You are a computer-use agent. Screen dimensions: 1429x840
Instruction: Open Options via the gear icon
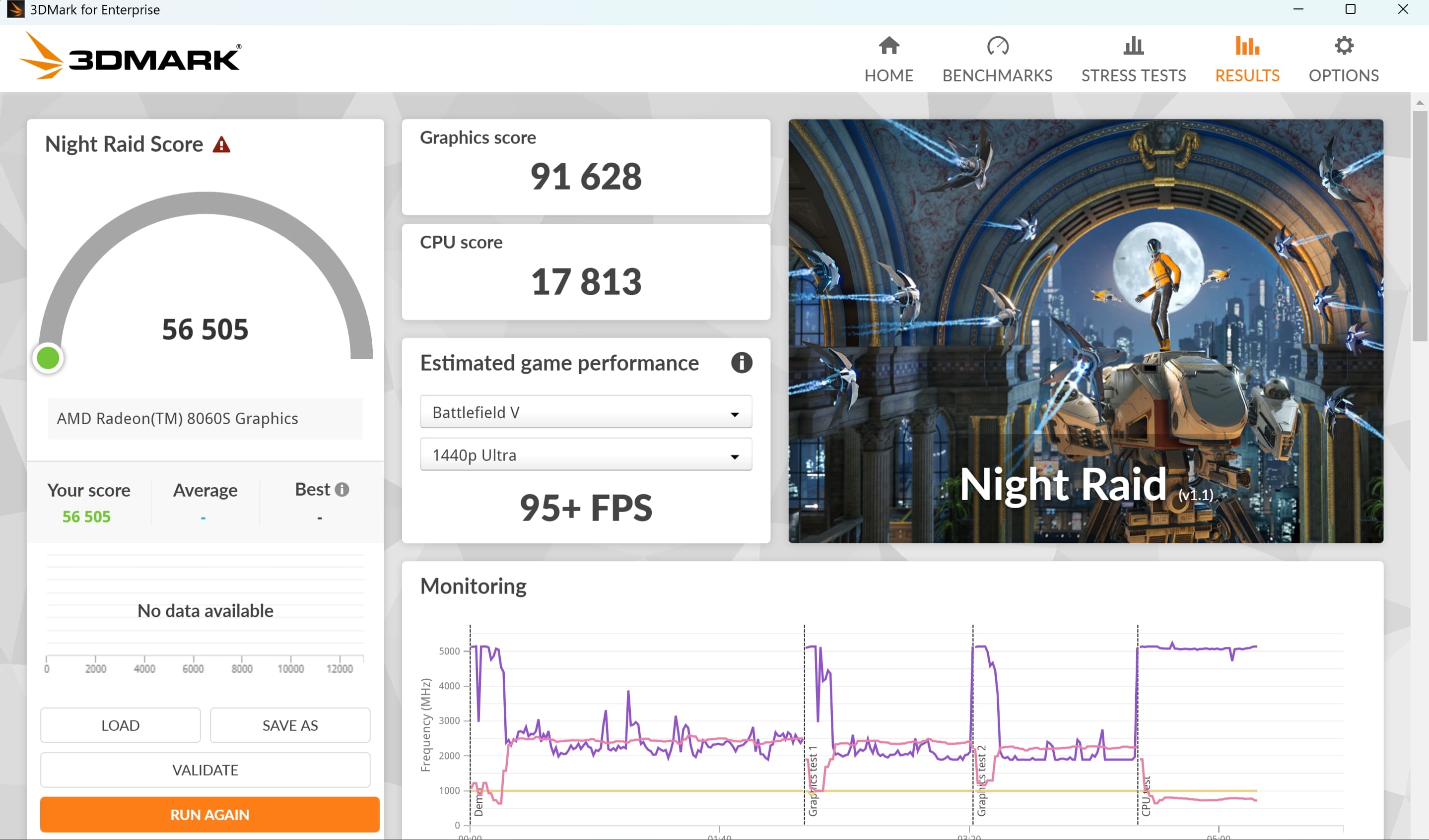[1343, 46]
